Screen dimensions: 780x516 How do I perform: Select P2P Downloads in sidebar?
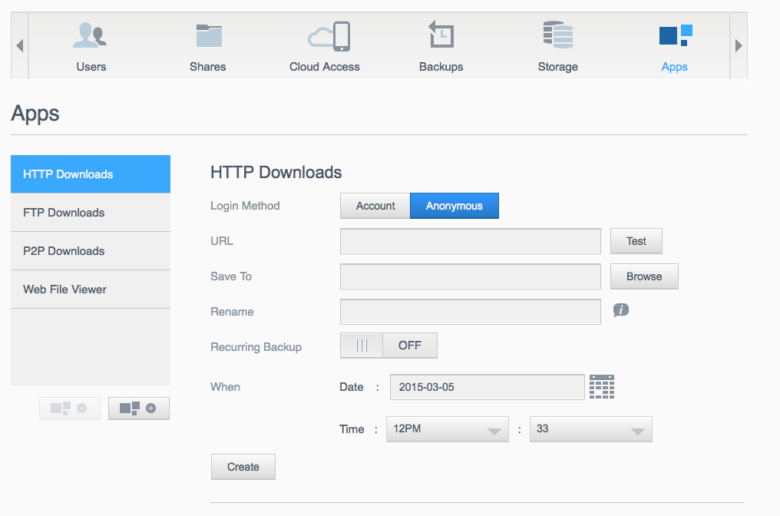[91, 251]
